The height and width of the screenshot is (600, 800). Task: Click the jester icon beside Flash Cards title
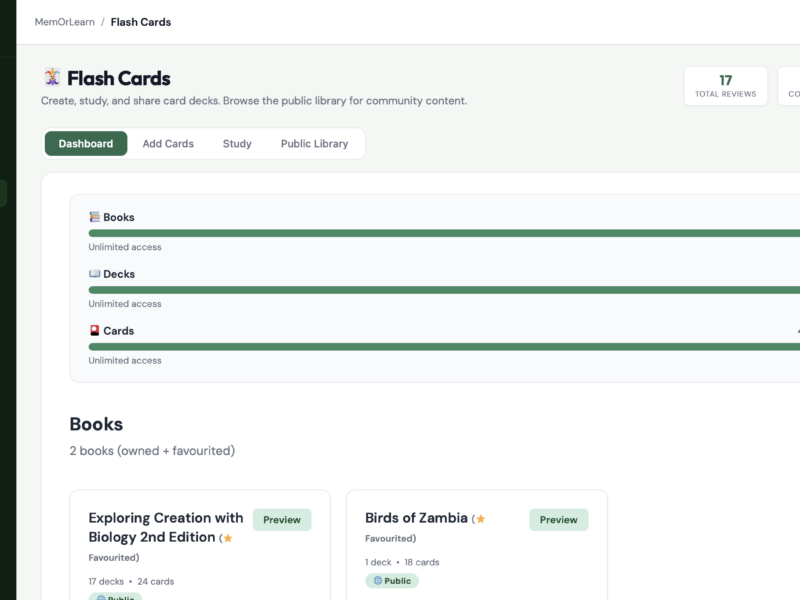[52, 78]
